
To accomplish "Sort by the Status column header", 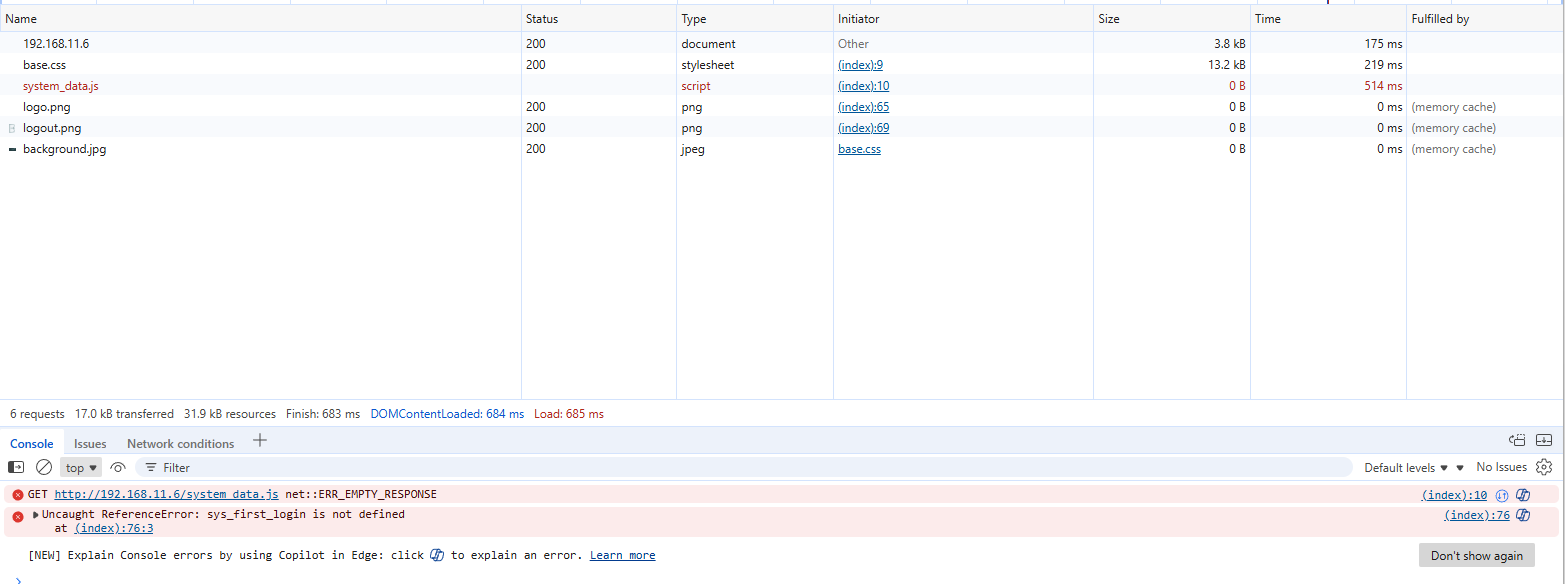I will pyautogui.click(x=599, y=19).
